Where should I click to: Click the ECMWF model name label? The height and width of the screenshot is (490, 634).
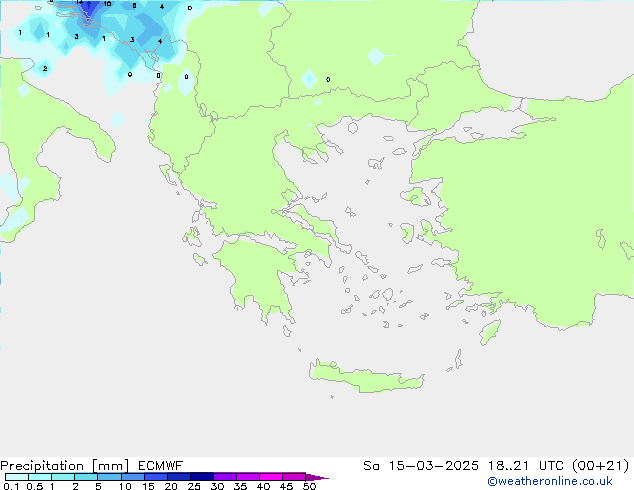tap(158, 465)
